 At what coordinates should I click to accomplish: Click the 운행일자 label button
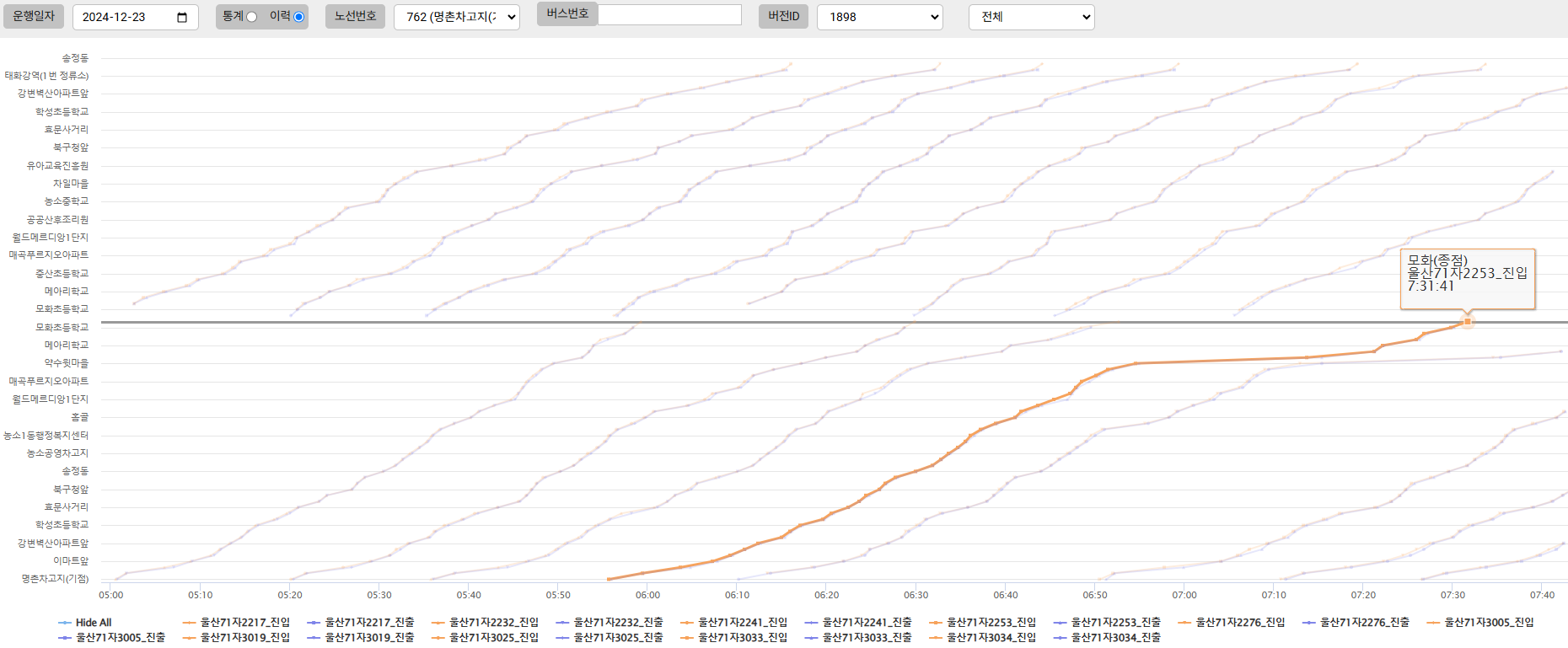click(34, 16)
